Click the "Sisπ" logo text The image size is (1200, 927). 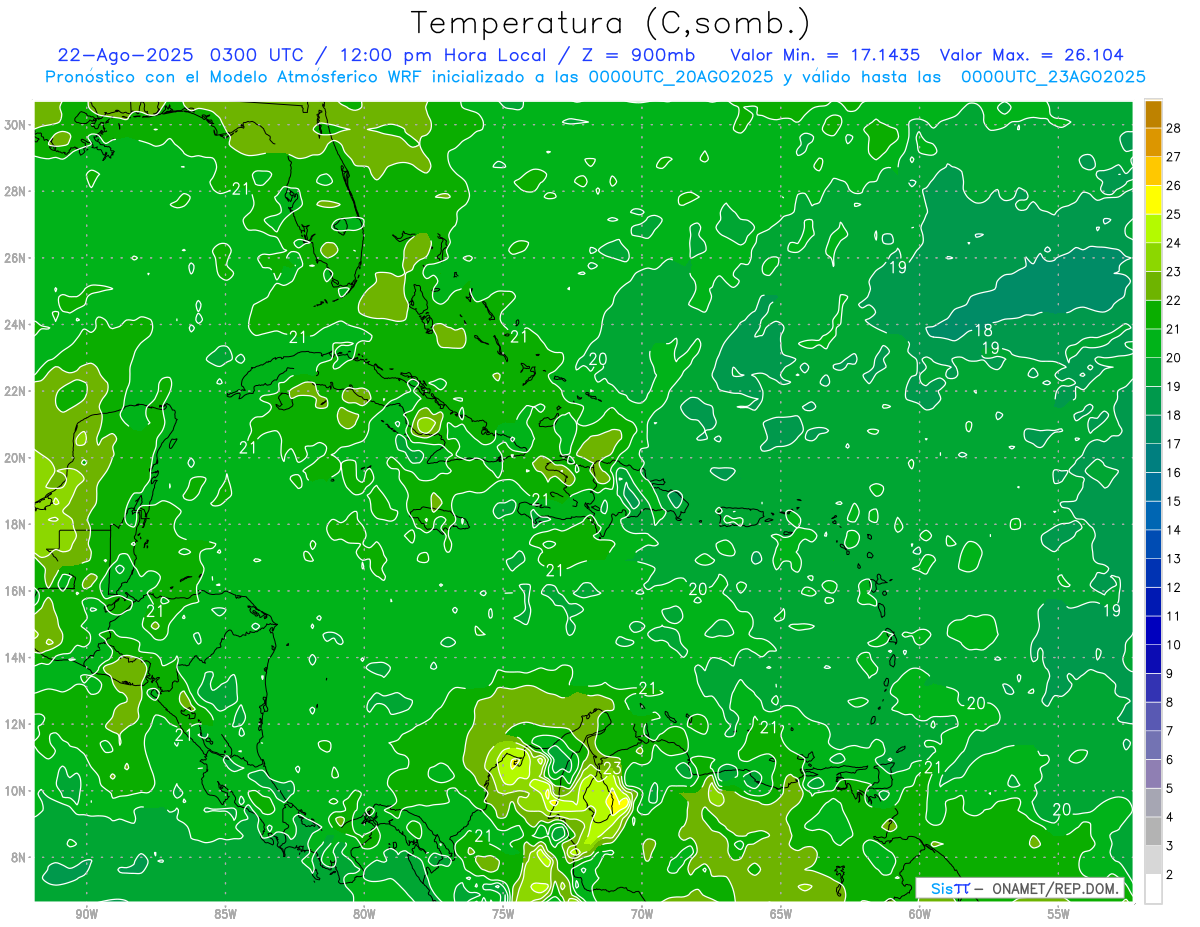coord(949,888)
